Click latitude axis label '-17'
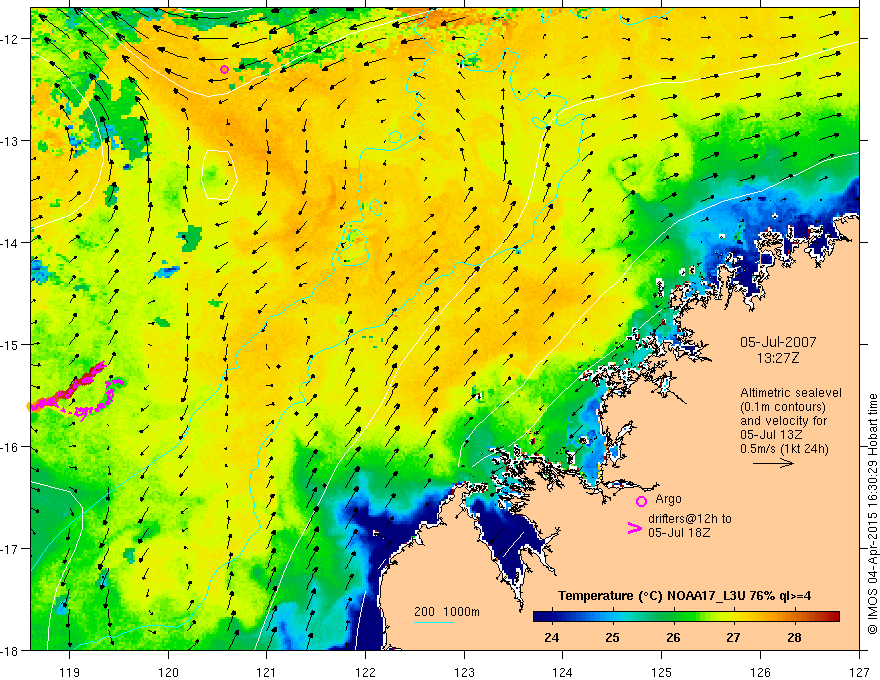880x680 pixels. coord(10,549)
